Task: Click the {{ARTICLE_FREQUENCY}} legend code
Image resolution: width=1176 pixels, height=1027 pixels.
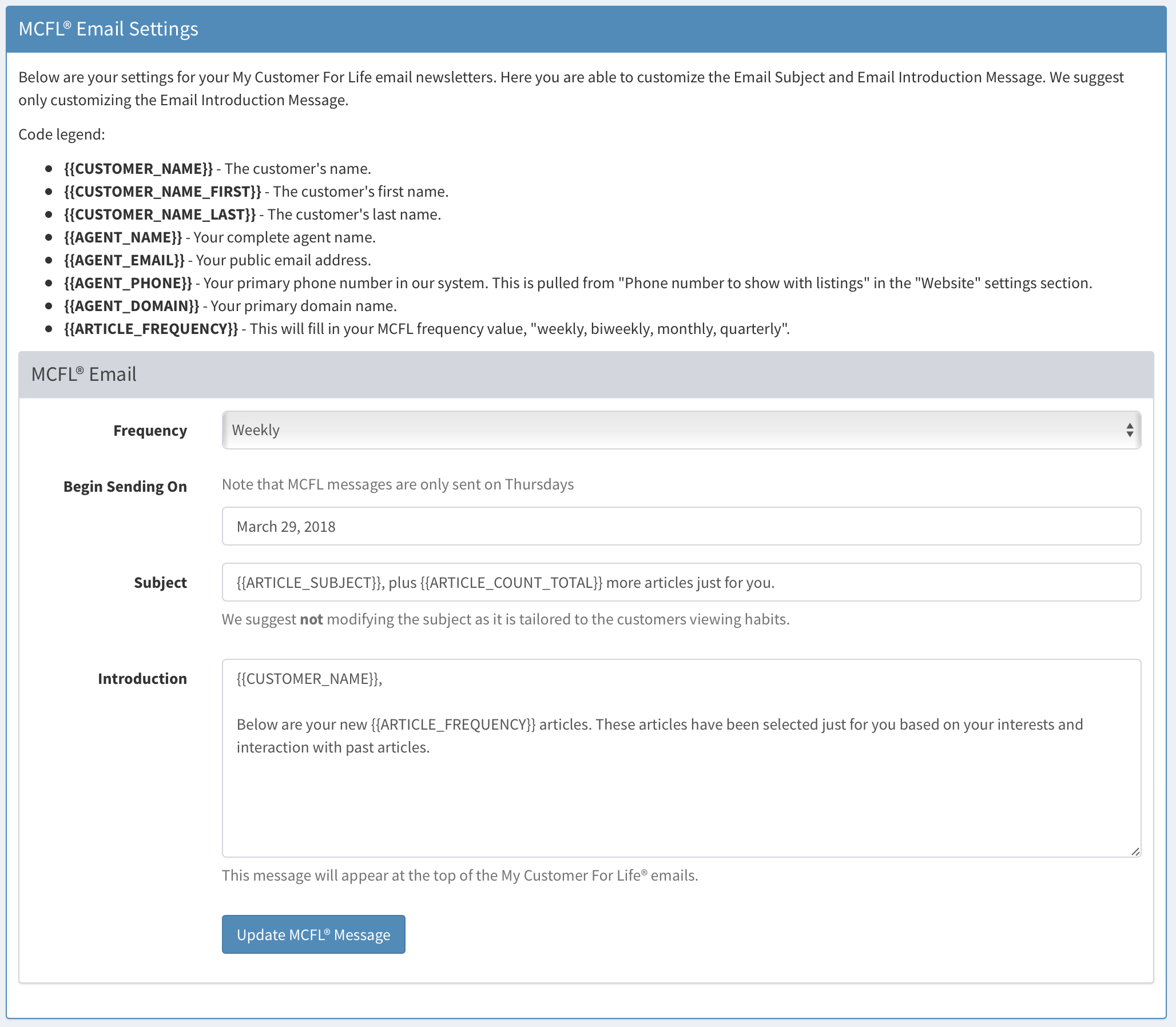Action: click(151, 329)
